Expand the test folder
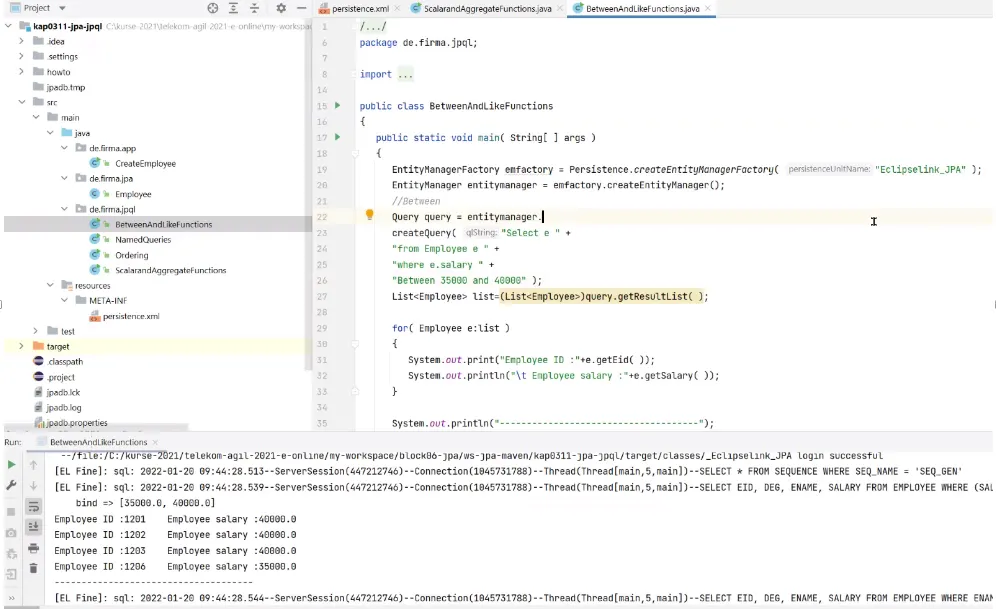 (x=36, y=331)
